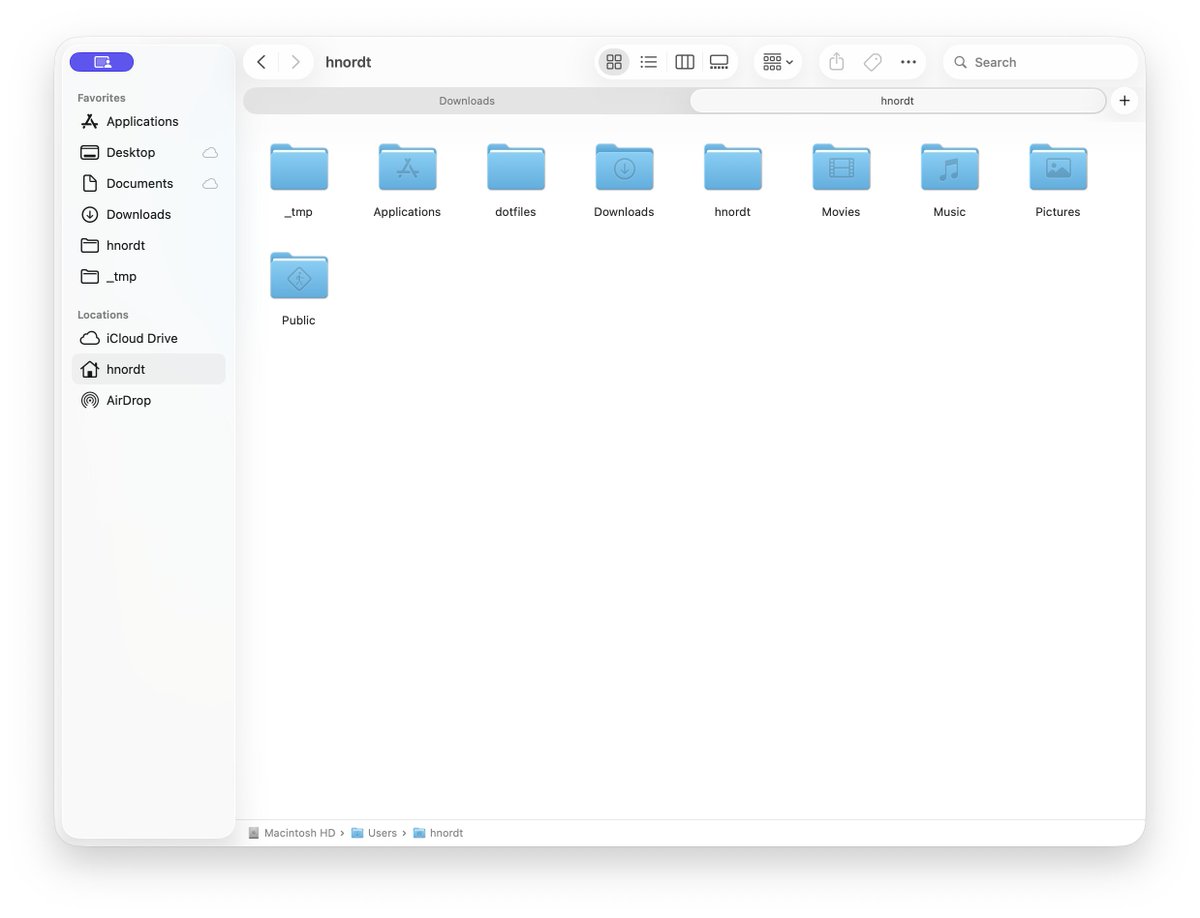Select the _tmp folder icon
1200x918 pixels.
pos(299,167)
